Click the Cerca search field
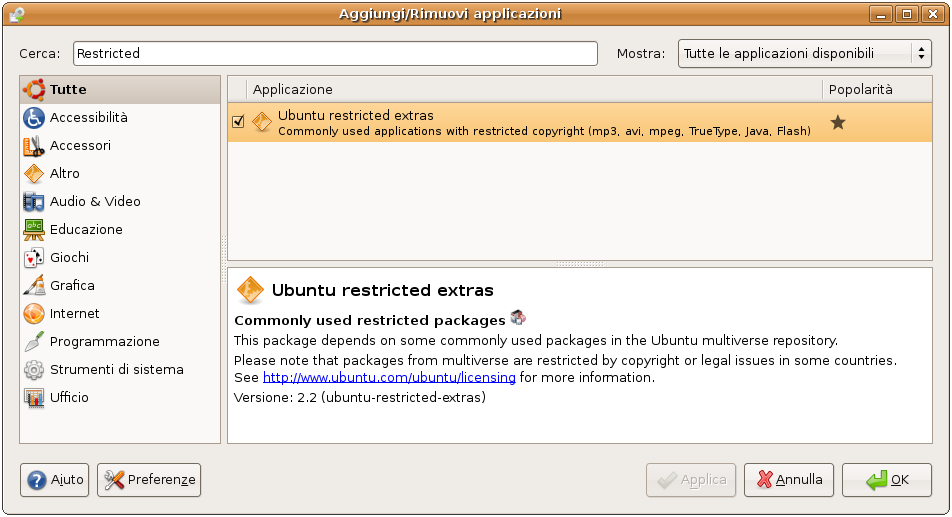 [335, 54]
